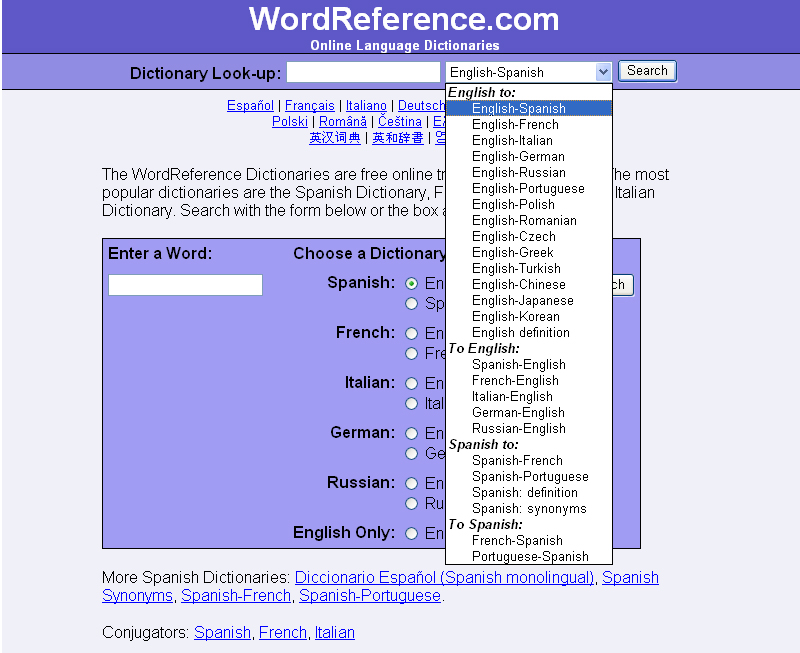This screenshot has height=653, width=800.
Task: Open the Čeština language link
Action: (x=400, y=121)
